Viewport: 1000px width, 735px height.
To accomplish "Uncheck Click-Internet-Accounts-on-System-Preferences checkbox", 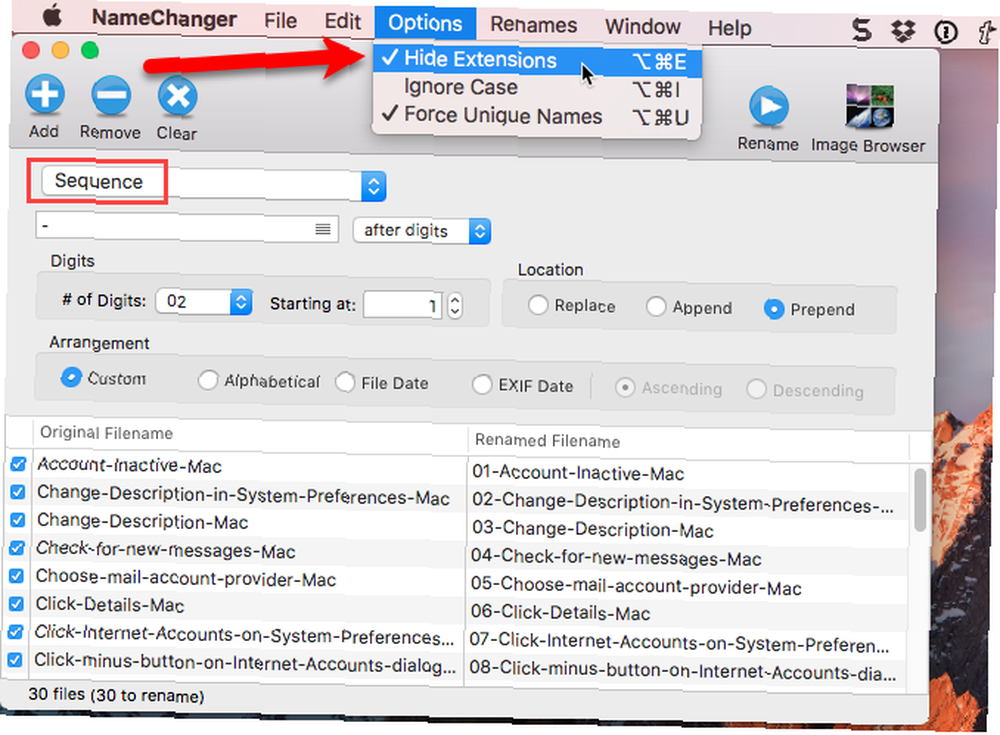I will 16,632.
